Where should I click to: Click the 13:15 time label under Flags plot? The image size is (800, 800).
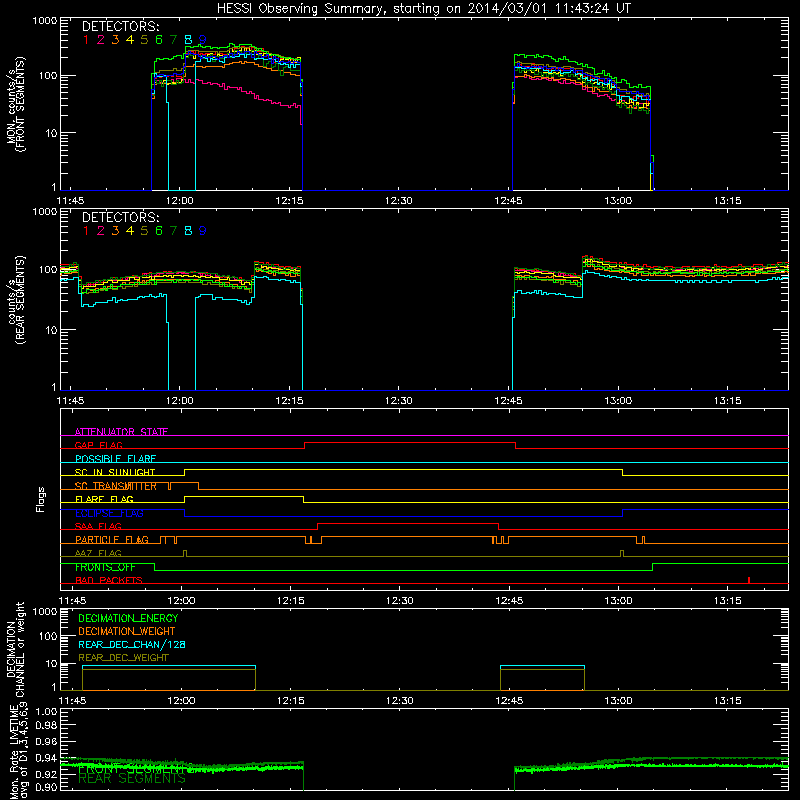coord(728,601)
